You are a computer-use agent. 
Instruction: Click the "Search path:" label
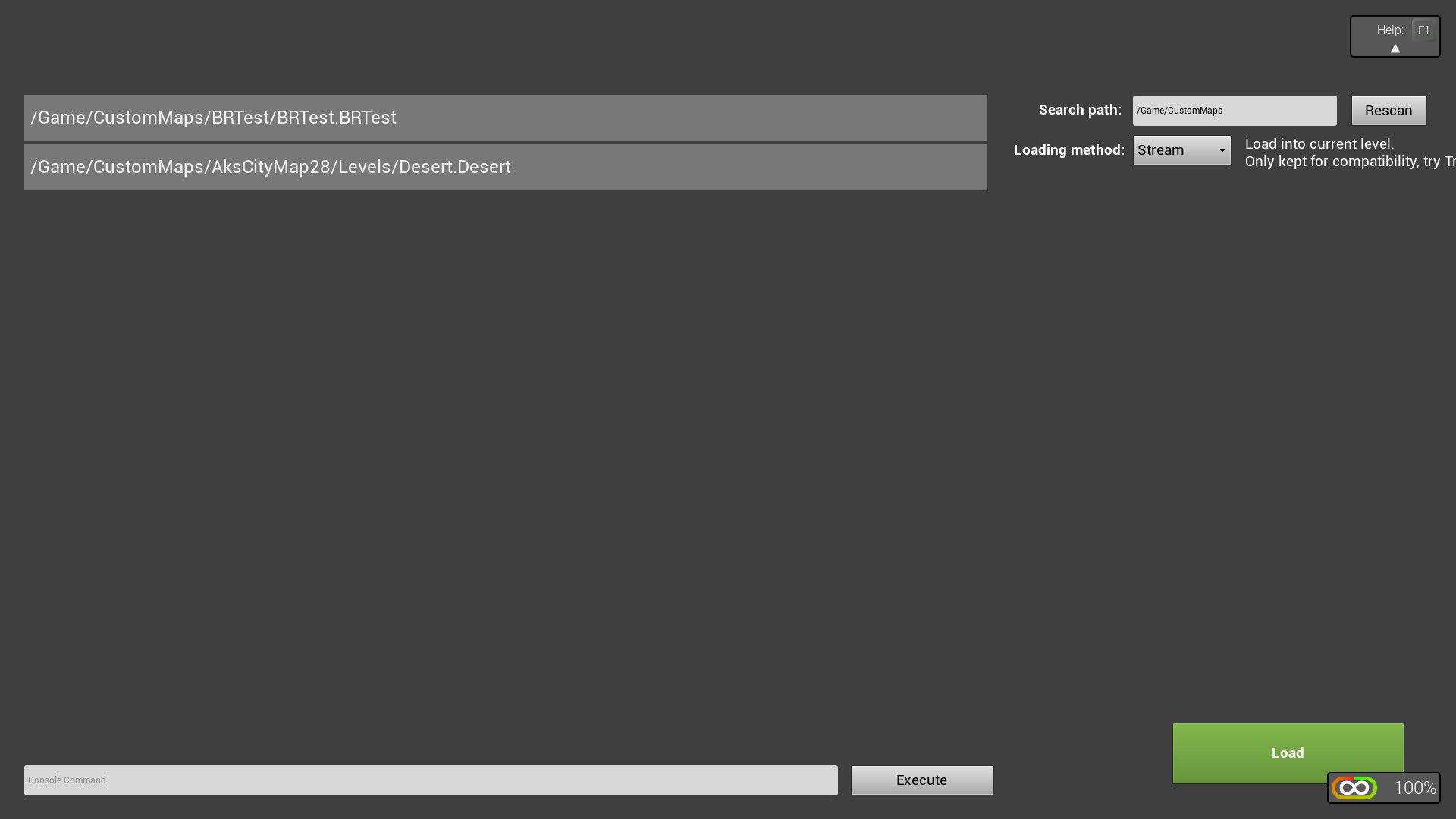(1079, 110)
